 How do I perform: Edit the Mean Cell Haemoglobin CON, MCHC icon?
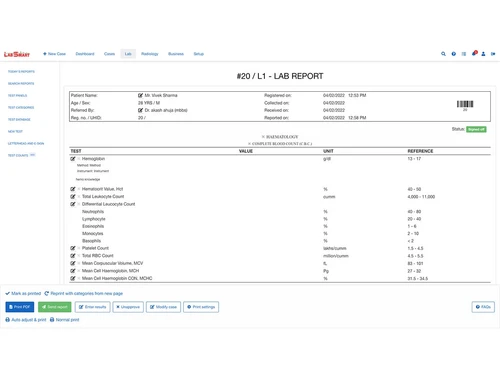click(73, 278)
